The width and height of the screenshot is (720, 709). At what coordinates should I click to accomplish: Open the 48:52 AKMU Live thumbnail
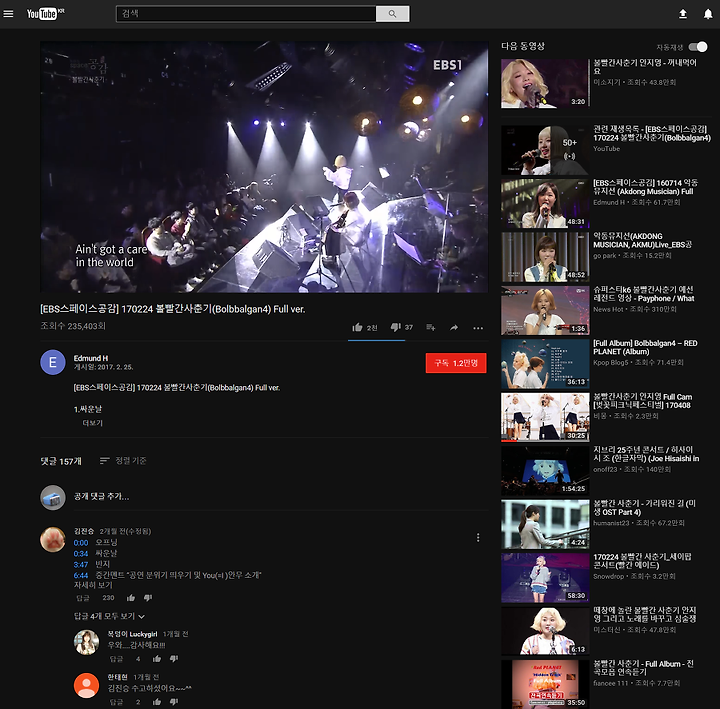pyautogui.click(x=545, y=257)
